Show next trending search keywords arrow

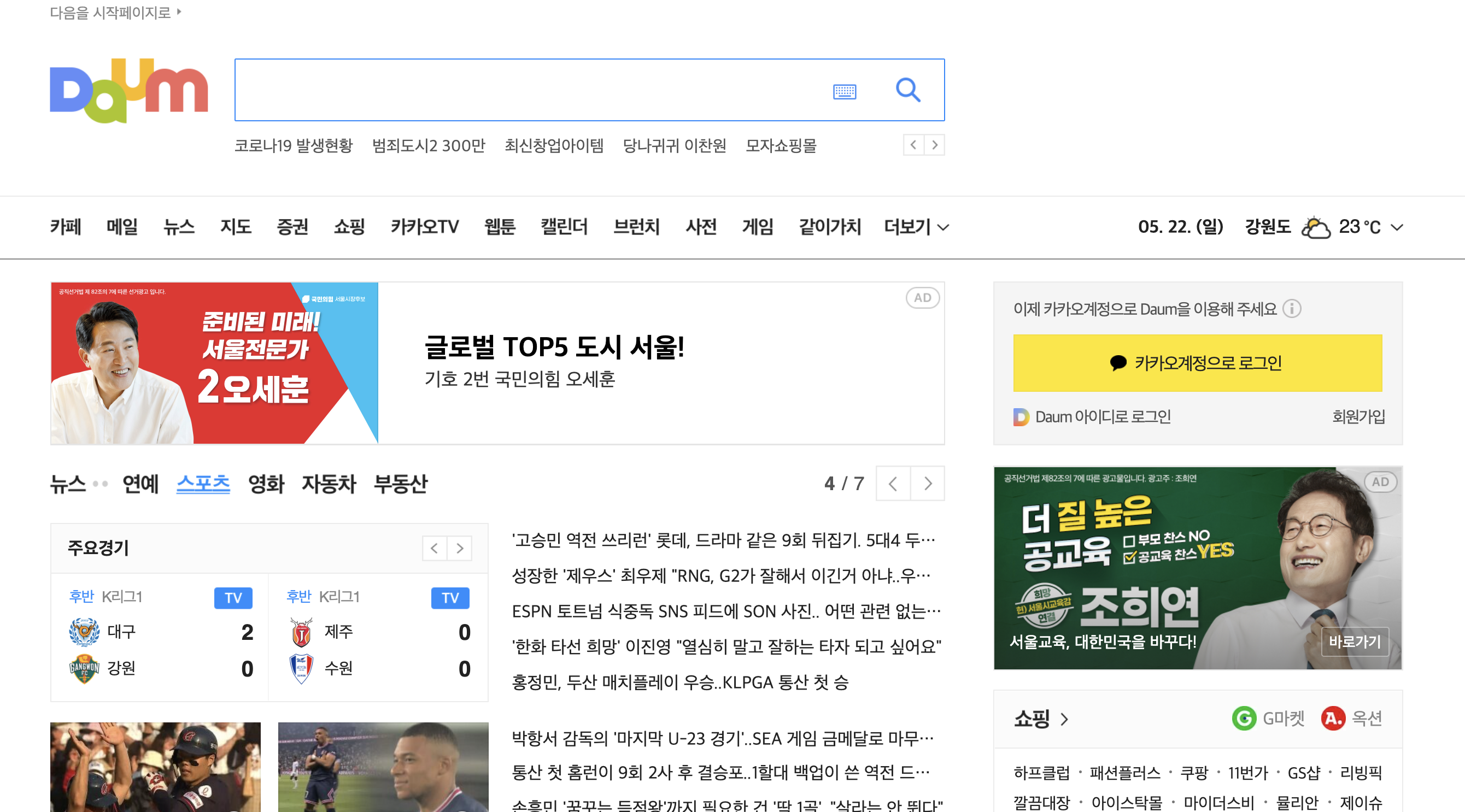point(934,145)
